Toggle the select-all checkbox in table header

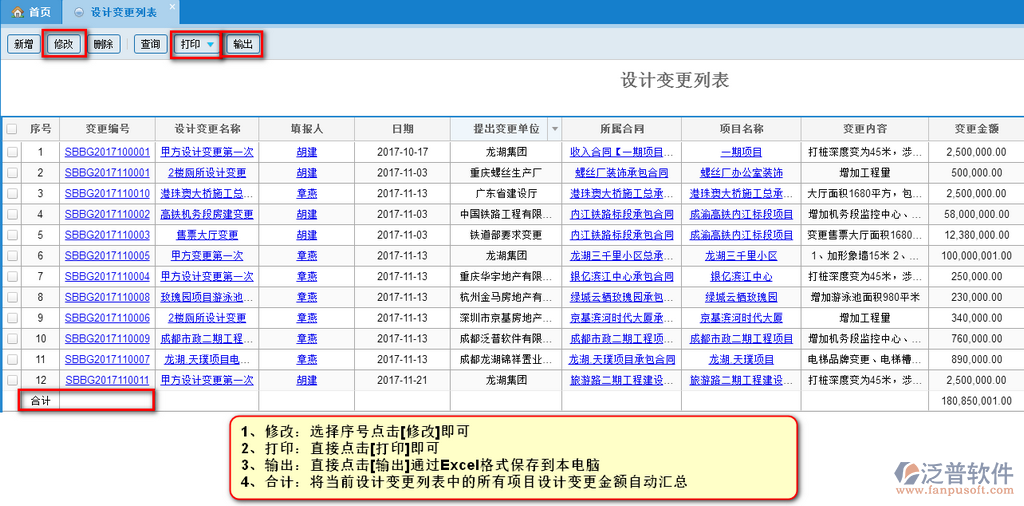[x=12, y=129]
